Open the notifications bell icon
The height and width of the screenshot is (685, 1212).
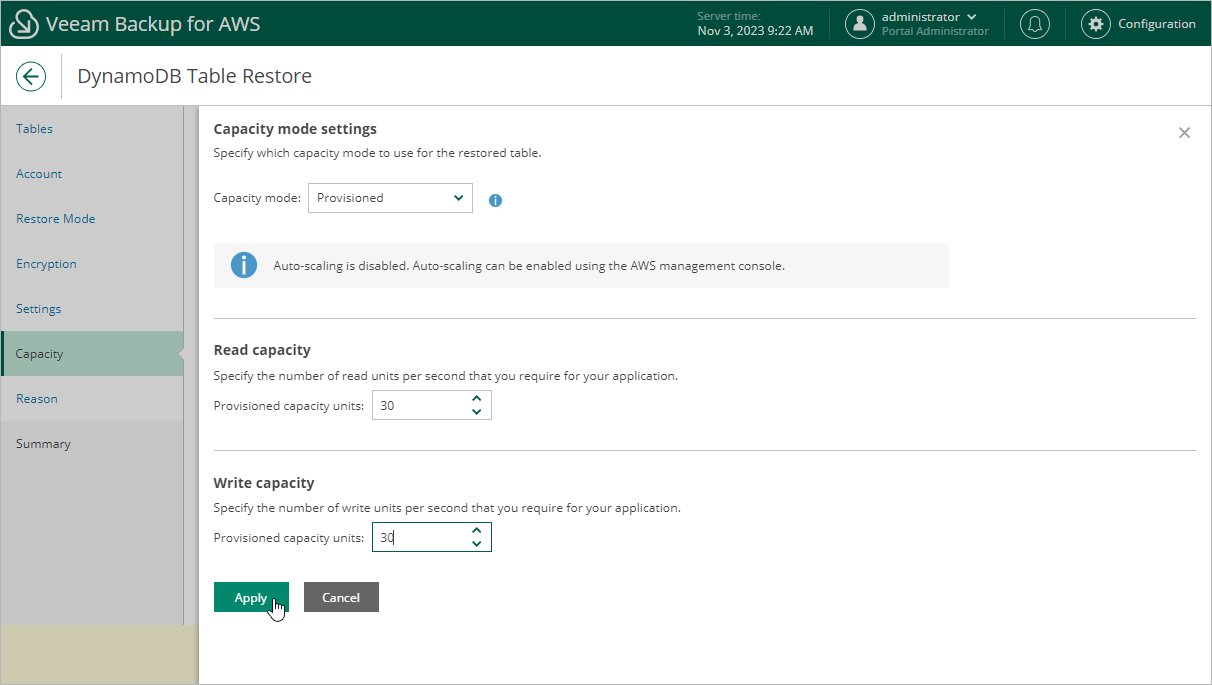1034,24
